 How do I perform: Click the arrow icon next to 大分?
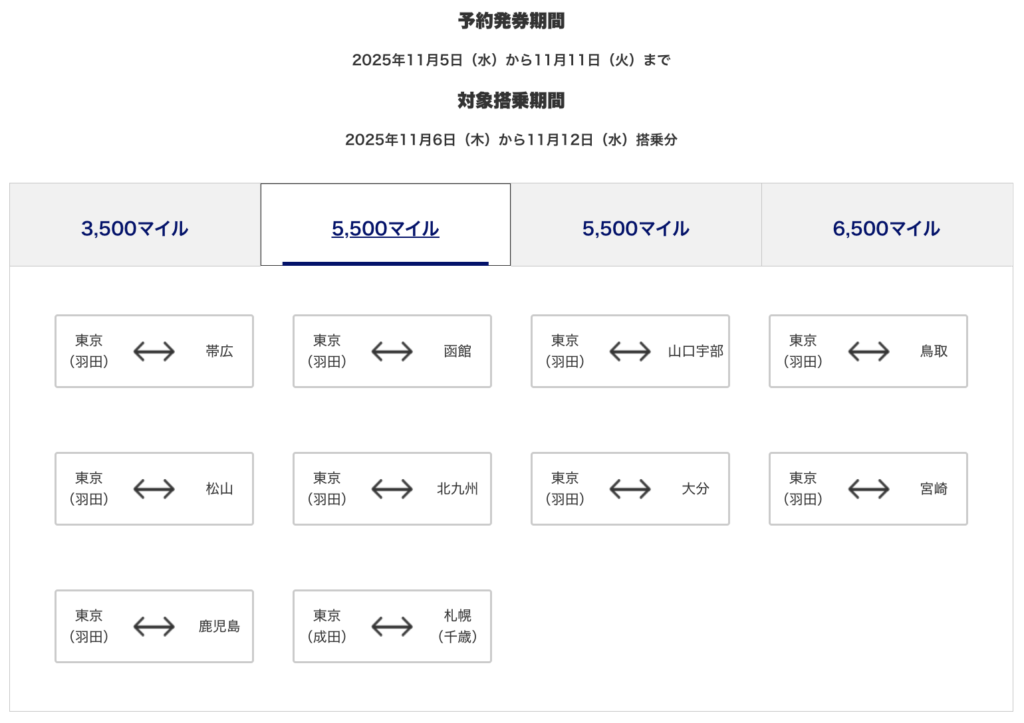(630, 489)
